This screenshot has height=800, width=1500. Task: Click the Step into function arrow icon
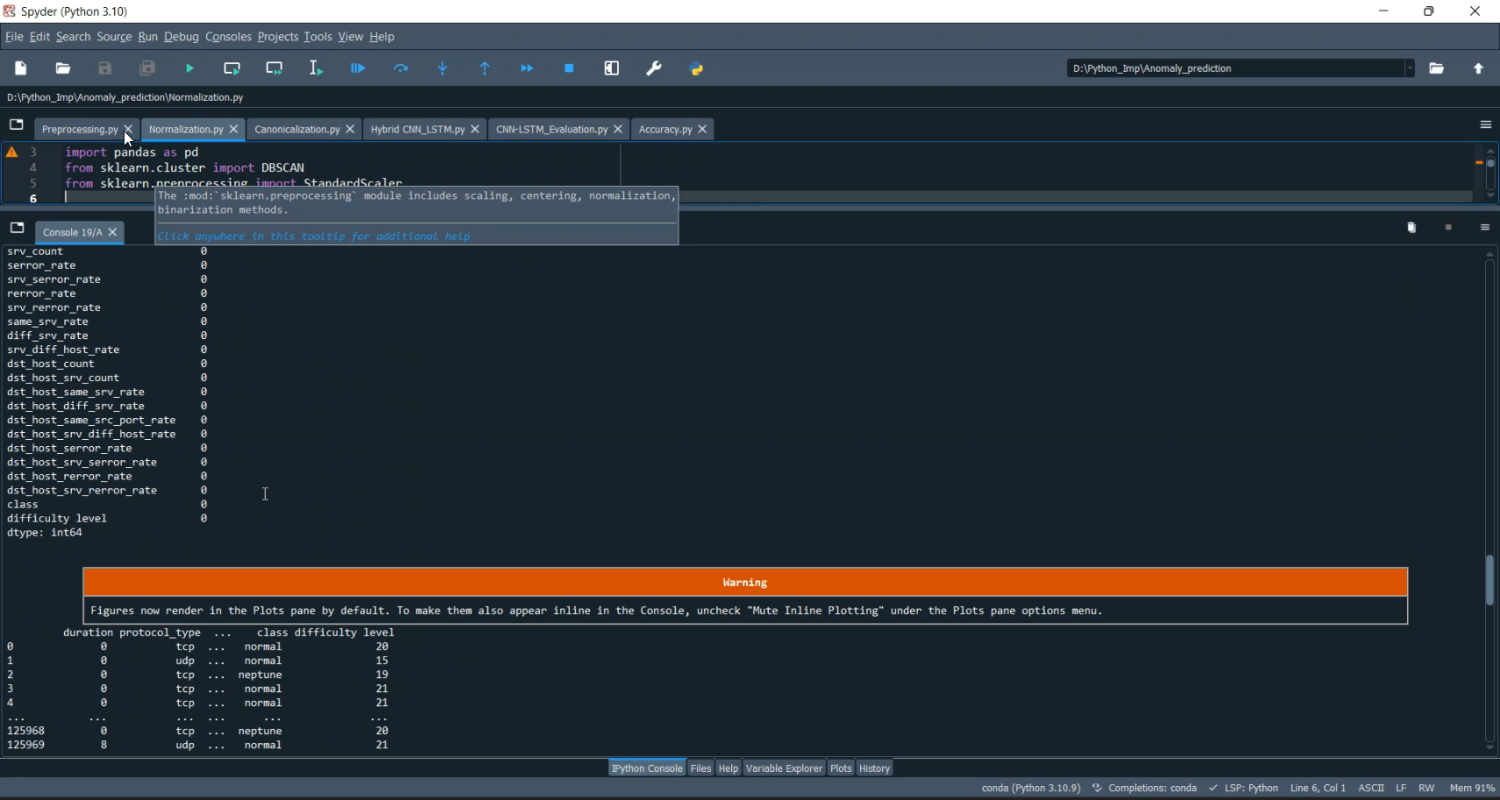443,69
